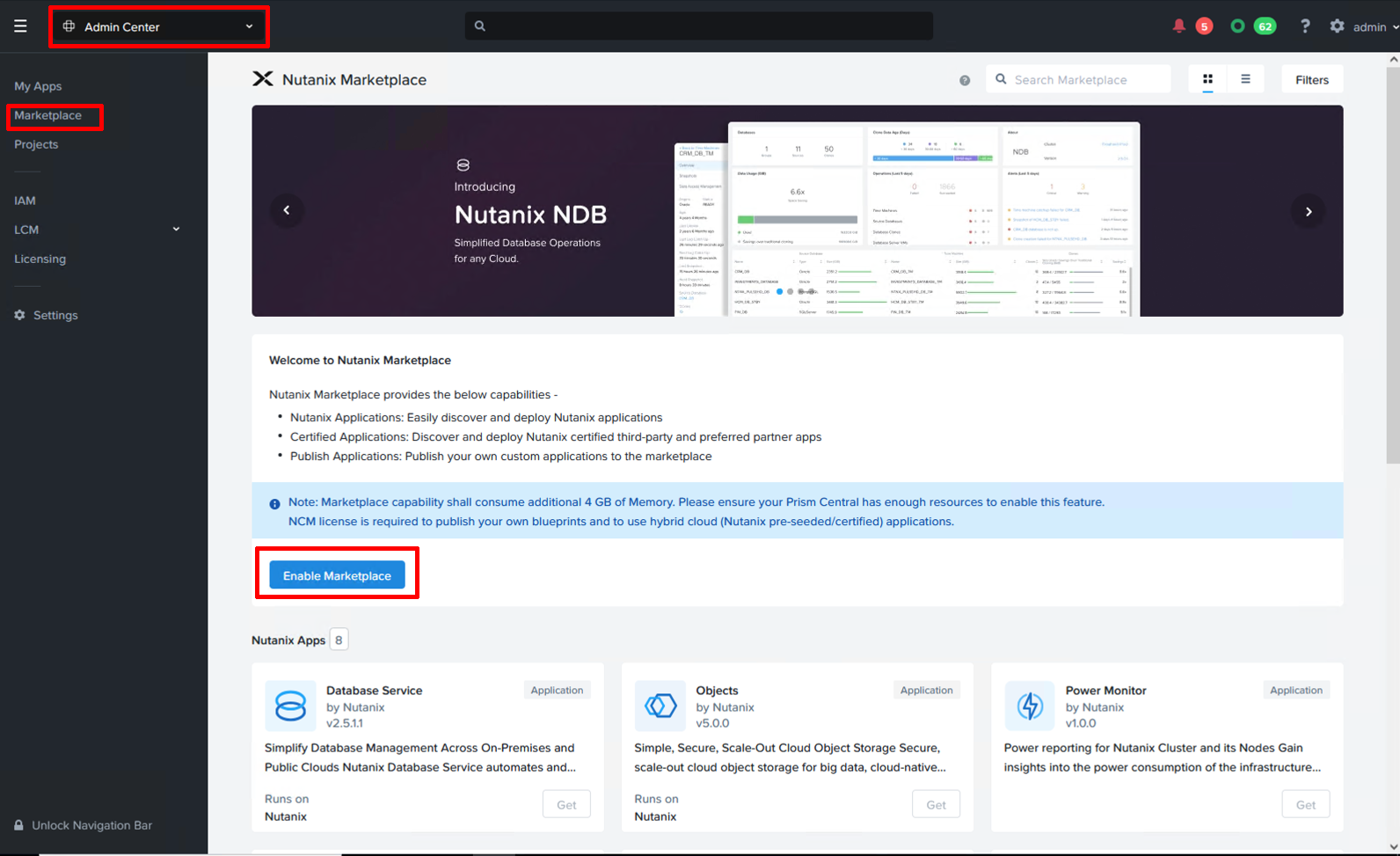The height and width of the screenshot is (856, 1400).
Task: Click the Marketplace help circle icon
Action: pyautogui.click(x=965, y=80)
